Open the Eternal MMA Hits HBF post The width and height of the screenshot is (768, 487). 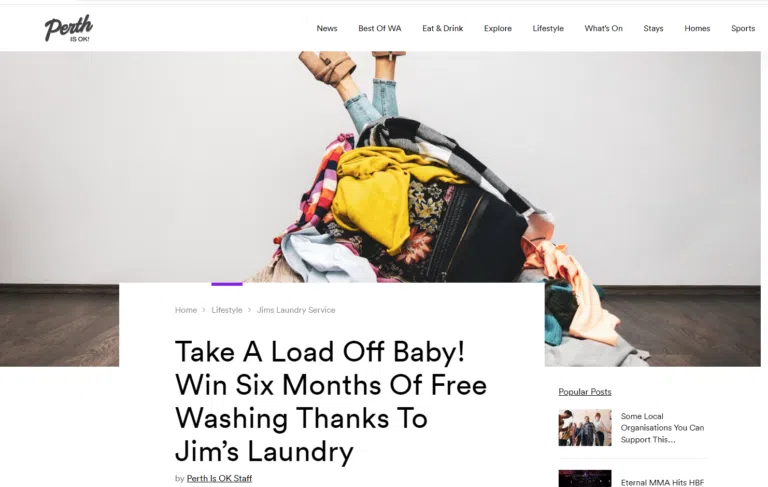pos(662,483)
